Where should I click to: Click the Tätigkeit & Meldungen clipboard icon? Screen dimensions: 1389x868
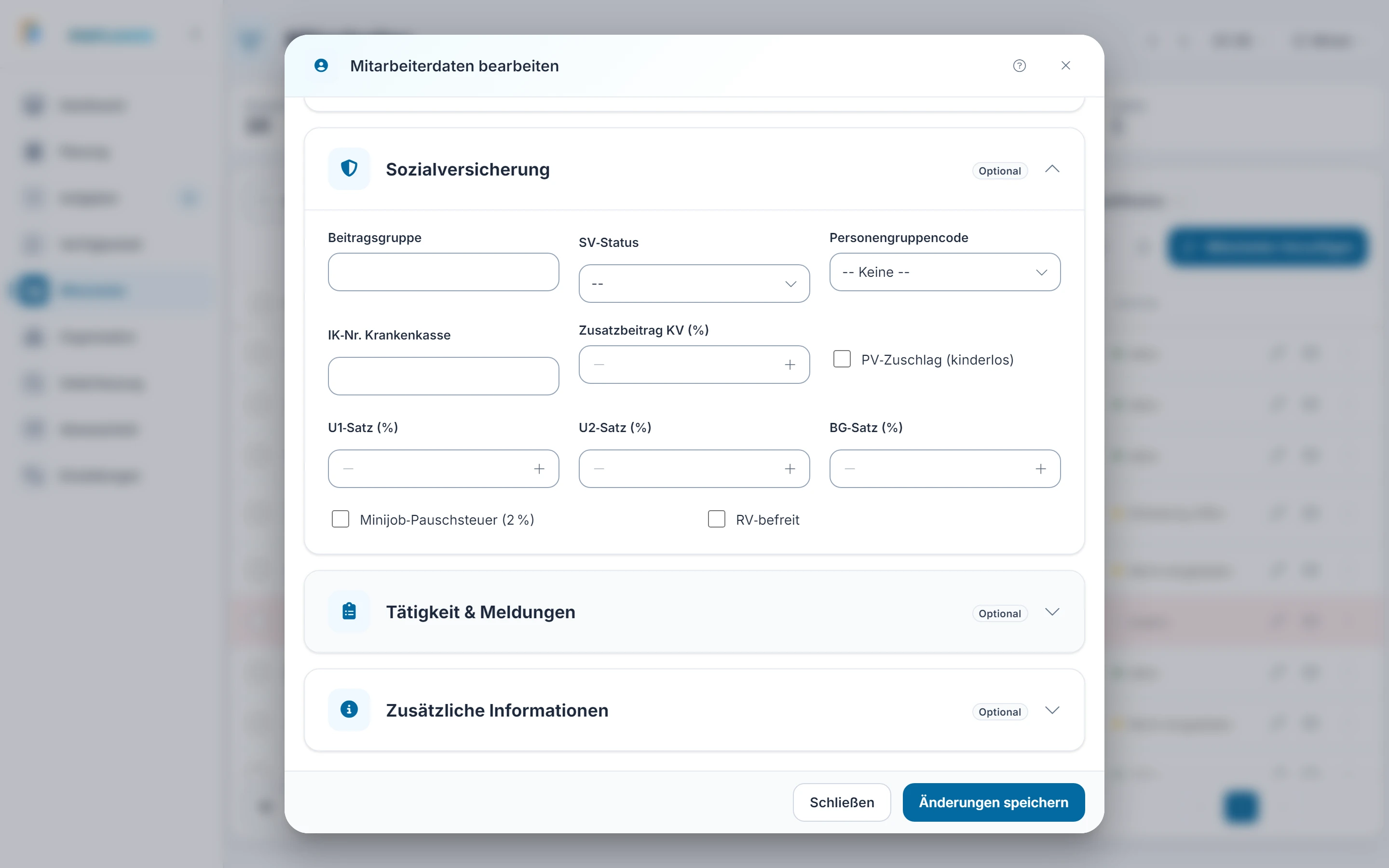349,611
